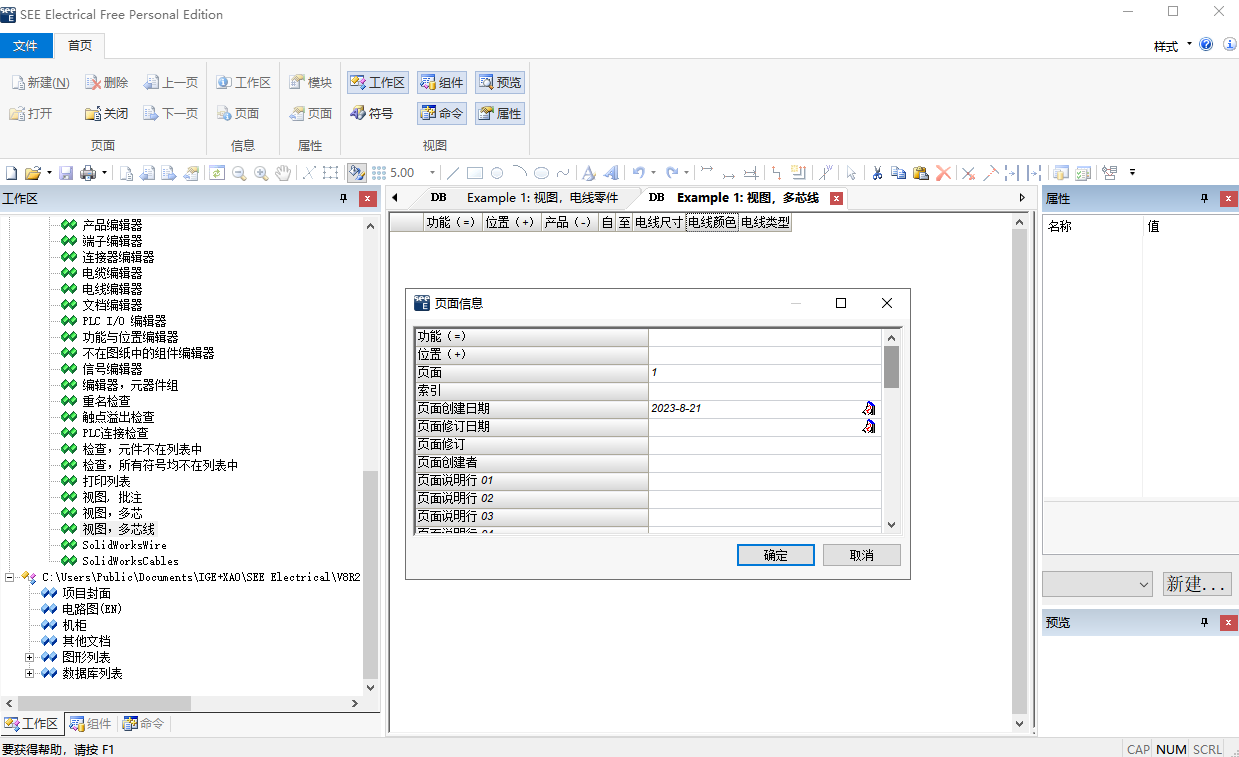Screen dimensions: 1239x757
Task: Switch to Example 1: 视图, 电线零件 tab
Action: pyautogui.click(x=542, y=198)
